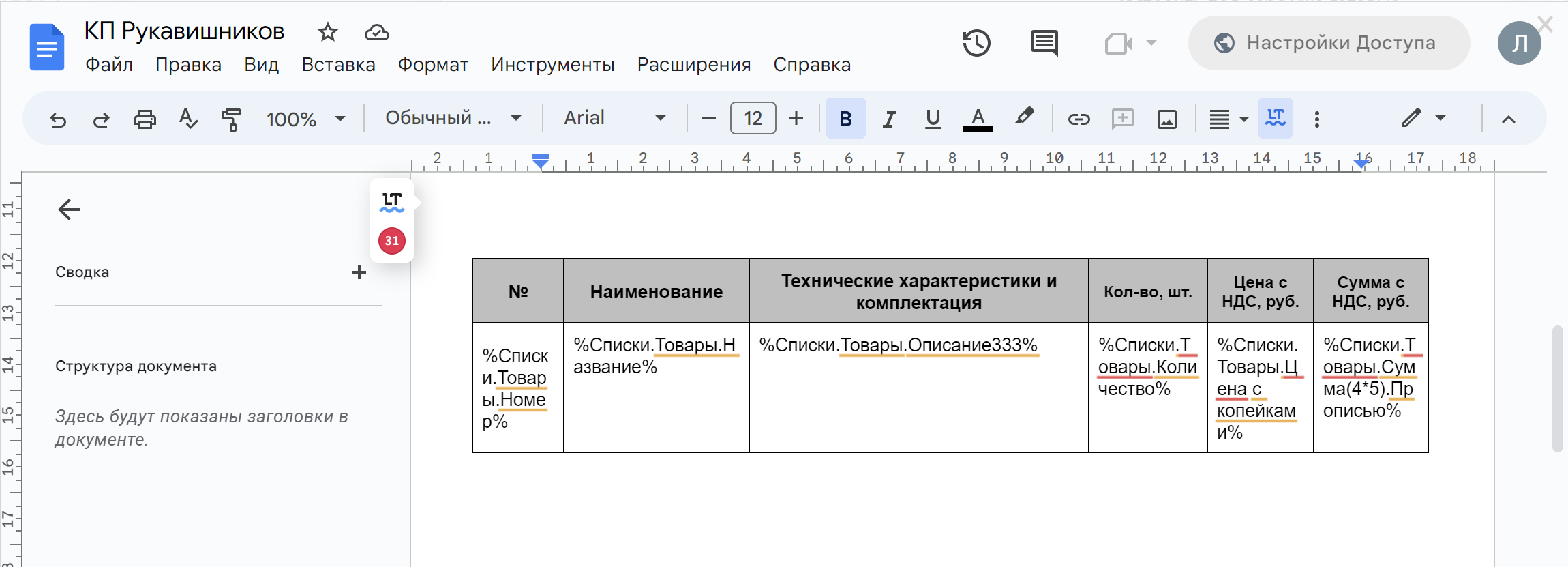Toggle underline formatting
Viewport: 1568px width, 567px height.
(933, 119)
